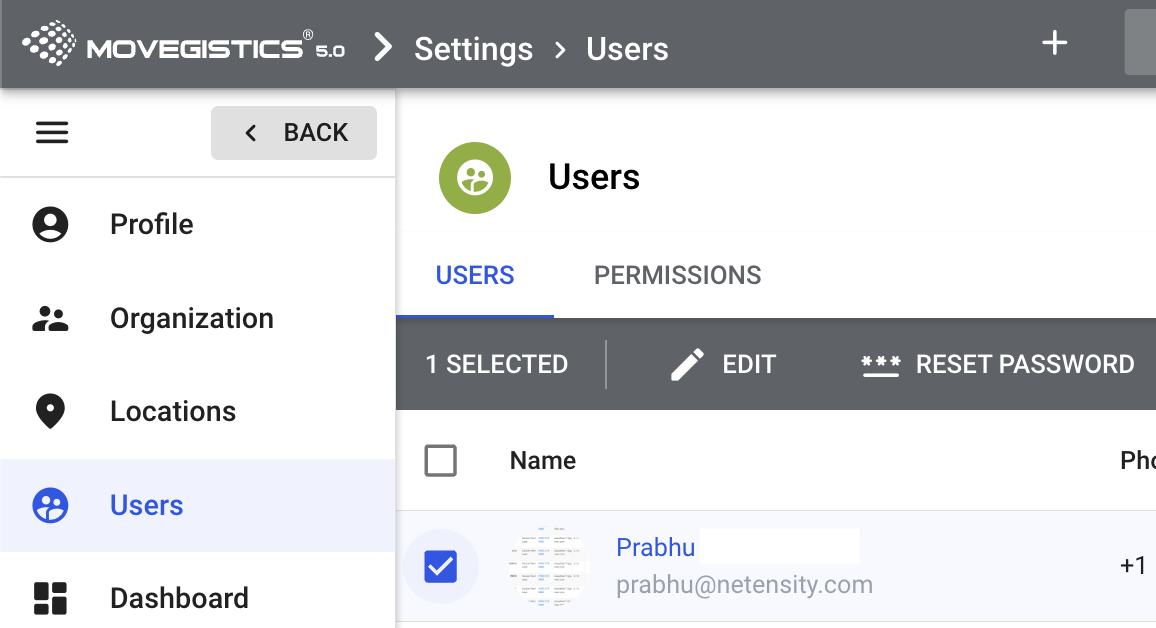
Task: Click the BACK button chevron
Action: (x=251, y=133)
